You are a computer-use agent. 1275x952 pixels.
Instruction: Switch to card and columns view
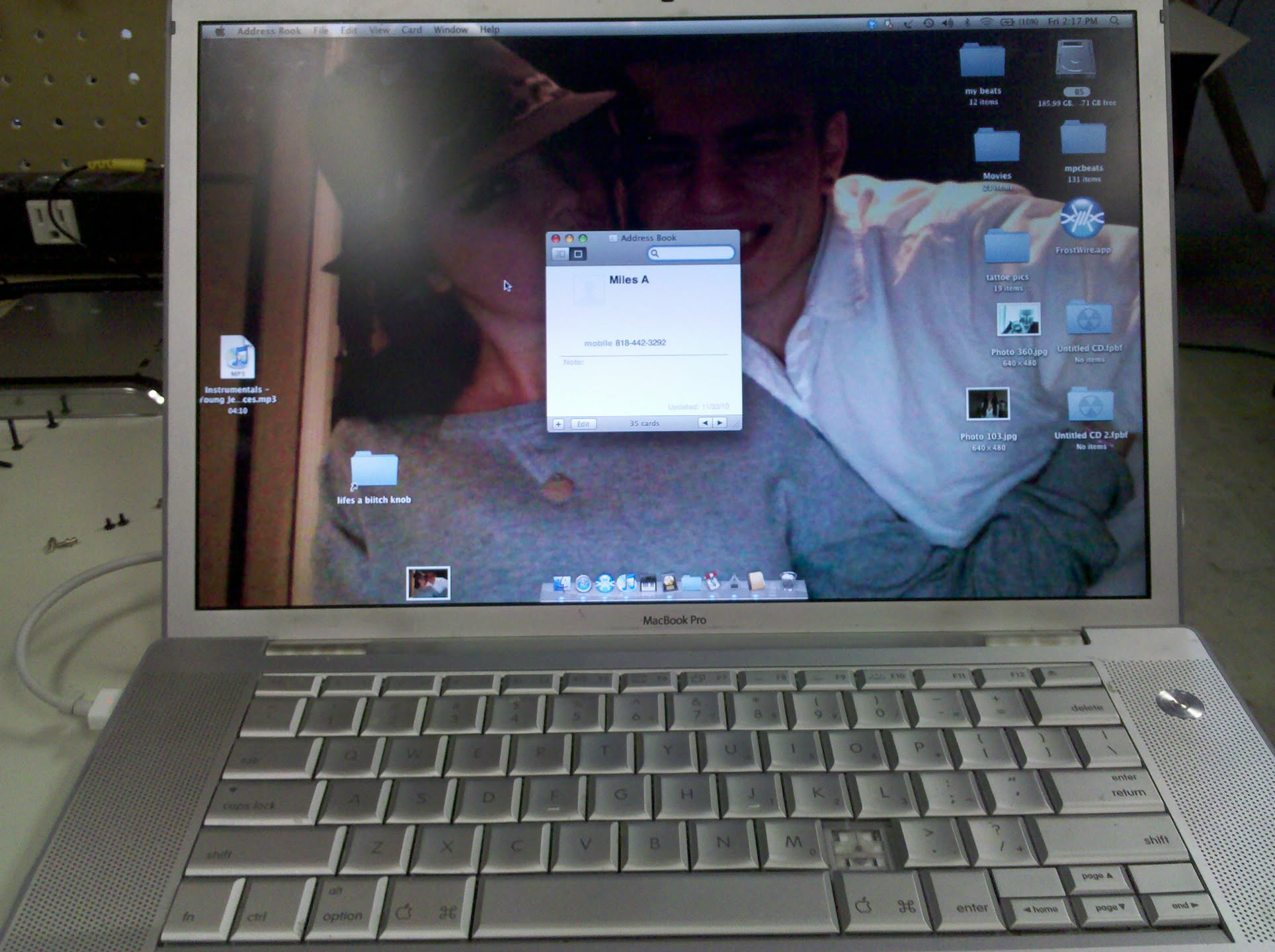click(560, 254)
